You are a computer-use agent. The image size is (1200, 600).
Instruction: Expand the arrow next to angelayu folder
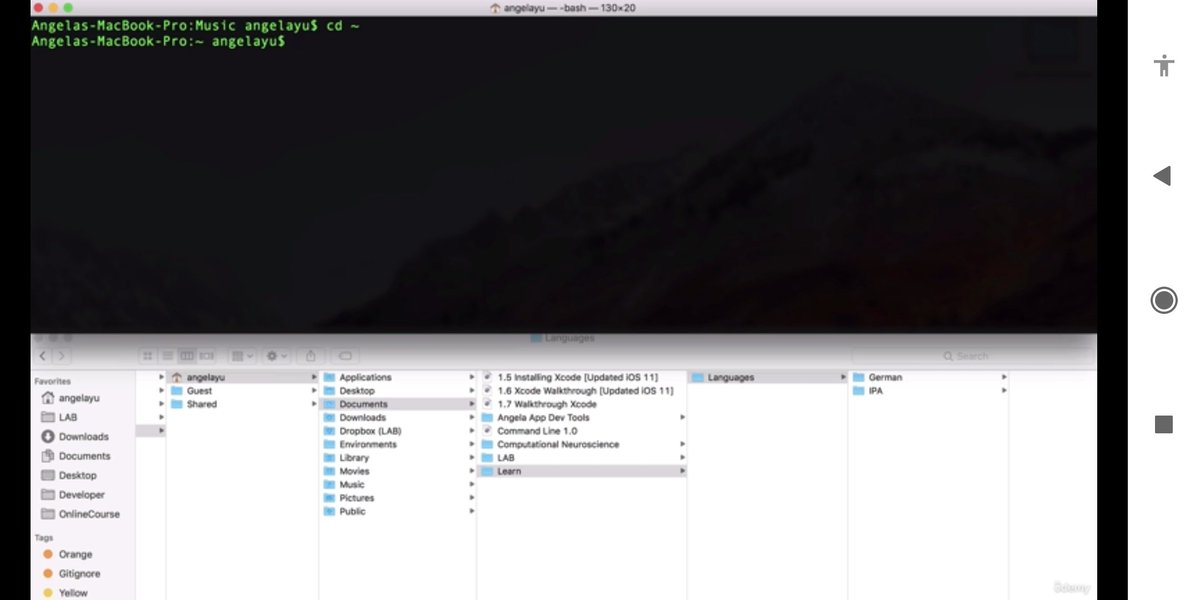tap(313, 378)
